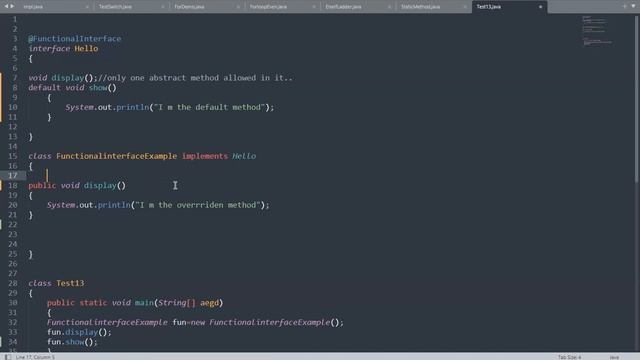640x360 pixels.
Task: Click line number 28 in the gutter
Action: point(13,283)
